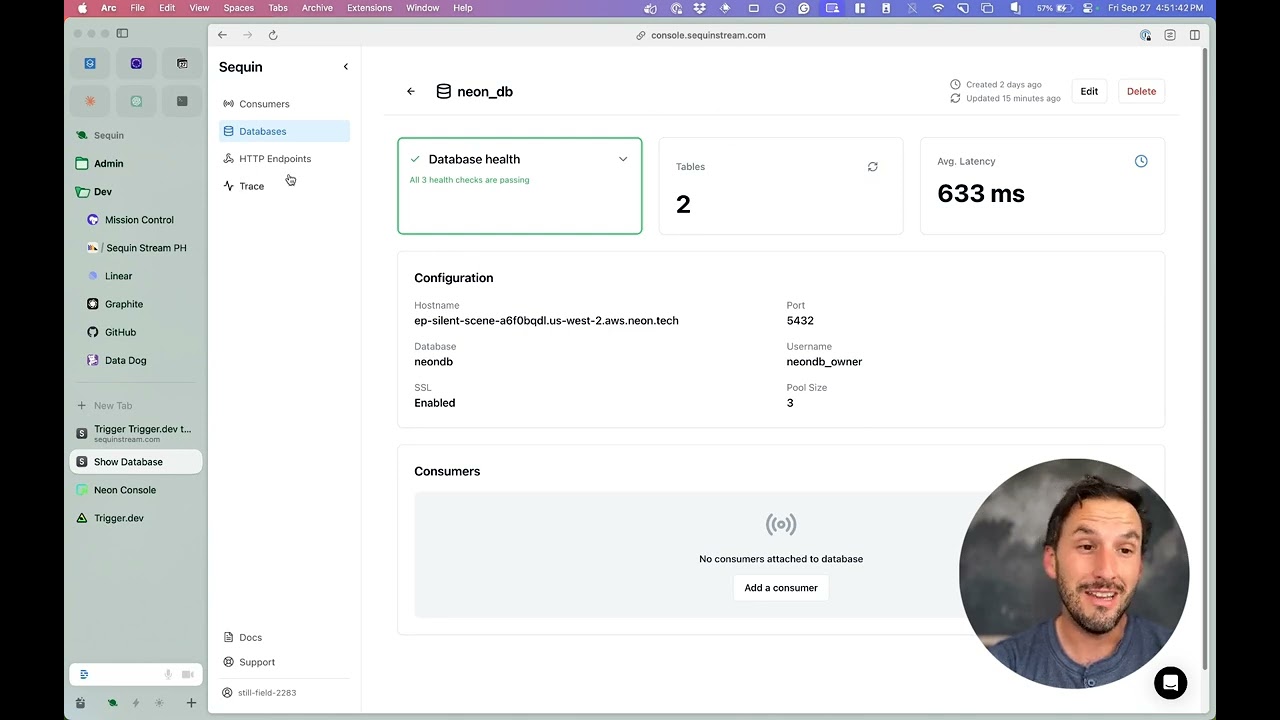Click the page scrollbar at the right edge of the Sequin window

[x=1204, y=360]
